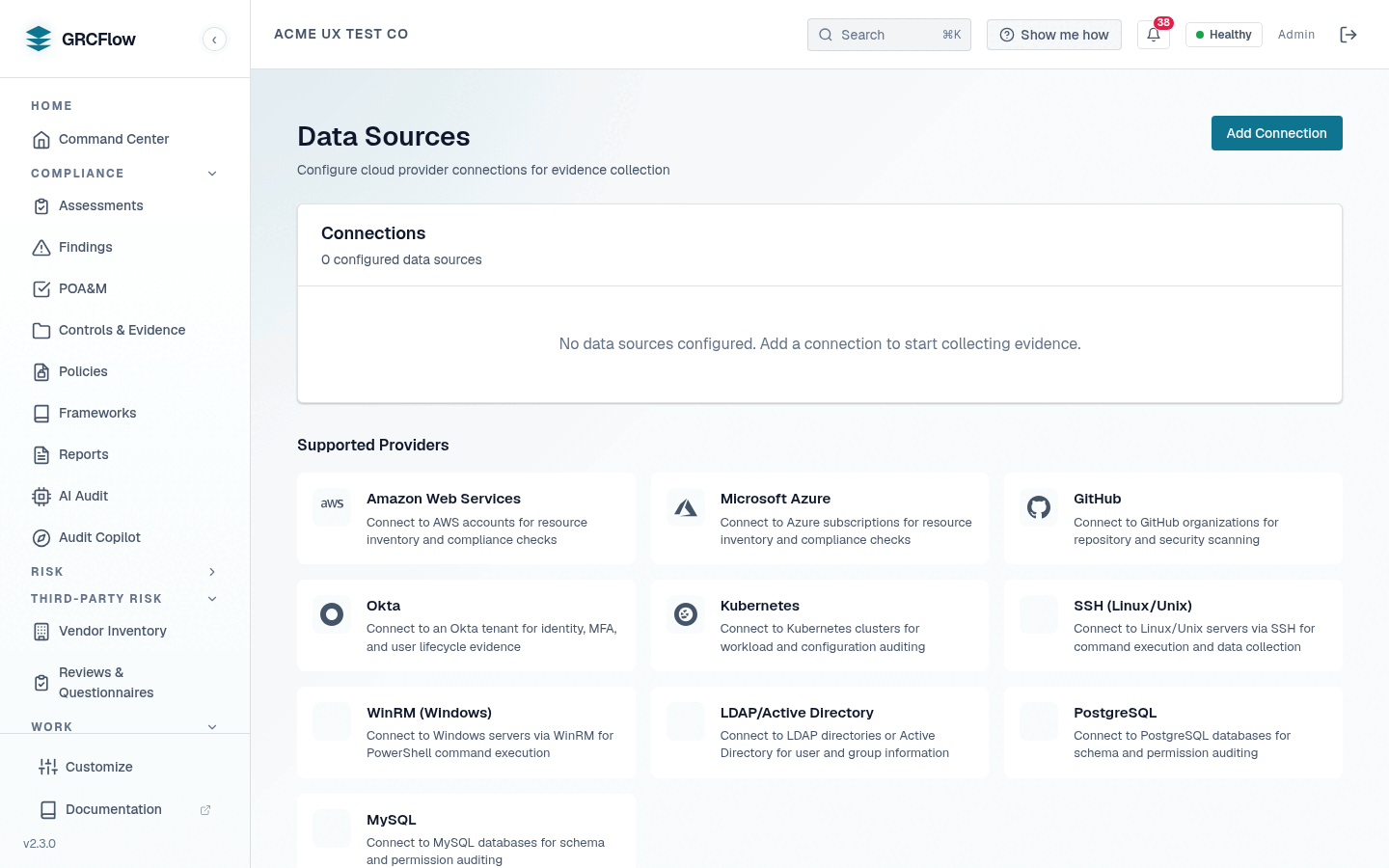Open the Customize settings
The height and width of the screenshot is (868, 1389).
tap(125, 768)
